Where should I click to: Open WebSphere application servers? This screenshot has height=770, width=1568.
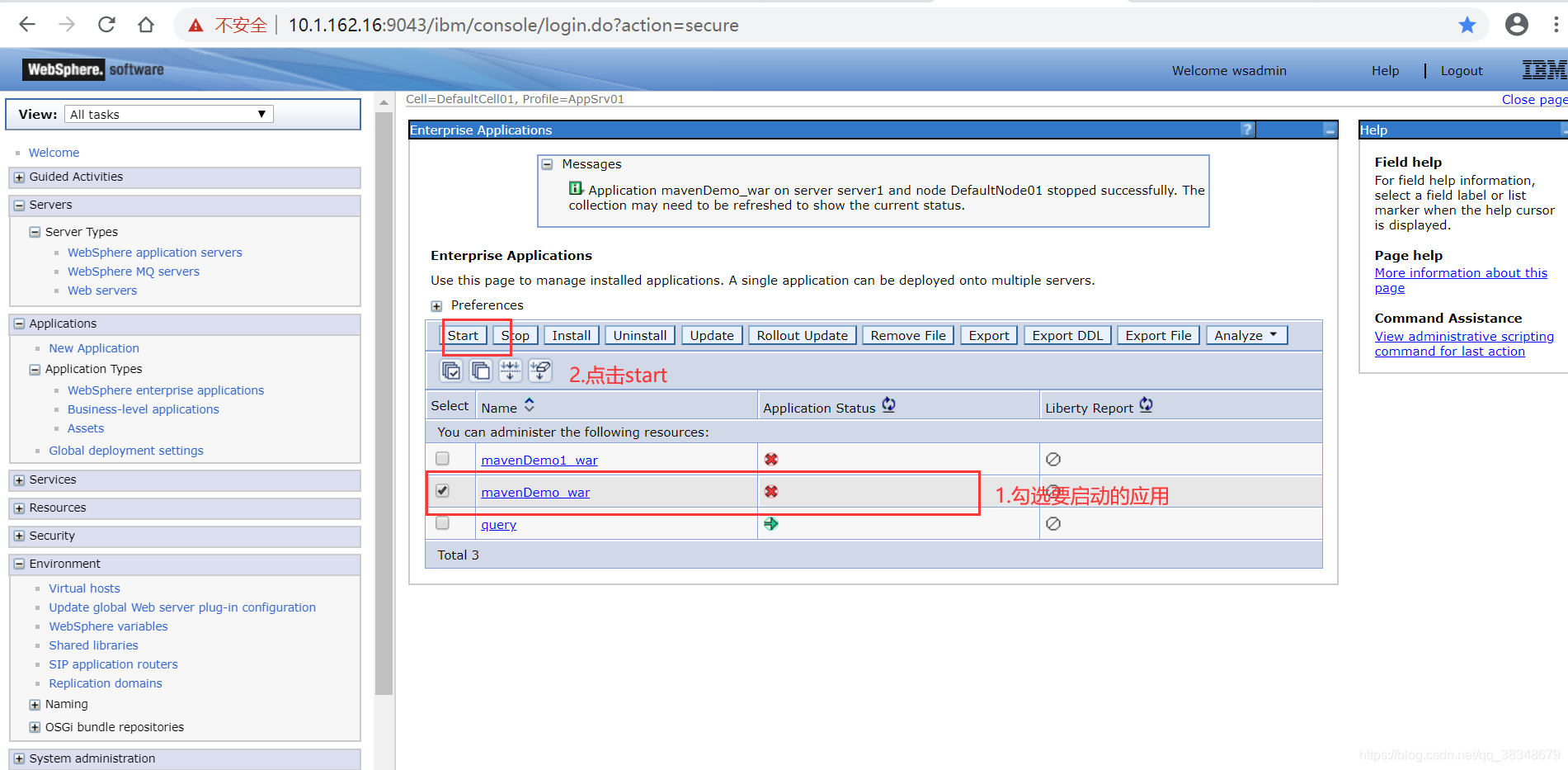(x=154, y=253)
